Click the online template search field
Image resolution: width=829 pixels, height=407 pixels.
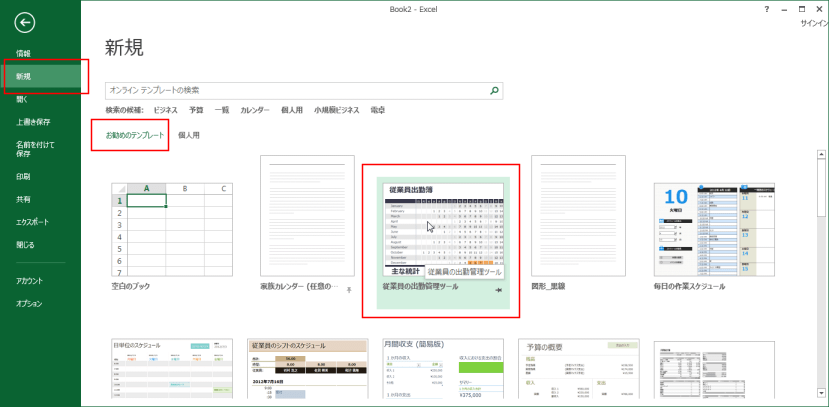coord(295,91)
